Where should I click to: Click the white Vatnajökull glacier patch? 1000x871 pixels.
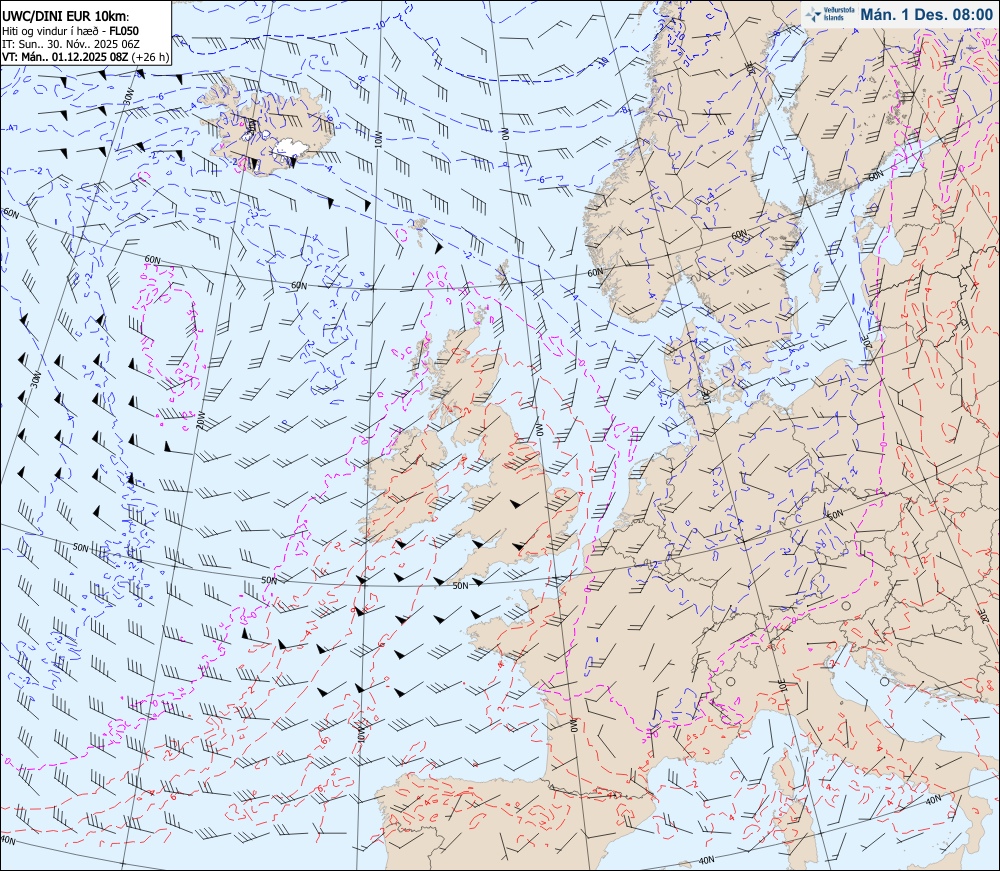292,149
